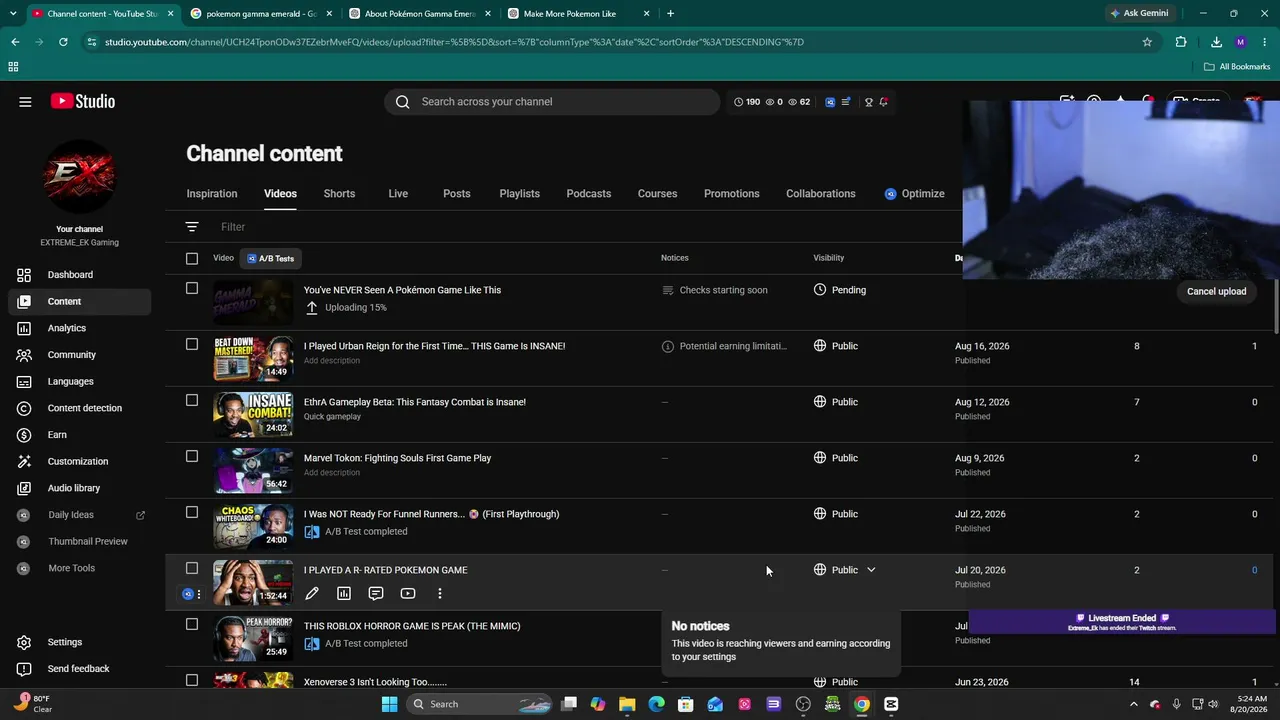Open the Urban Reign video title
This screenshot has height=720, width=1280.
[434, 346]
